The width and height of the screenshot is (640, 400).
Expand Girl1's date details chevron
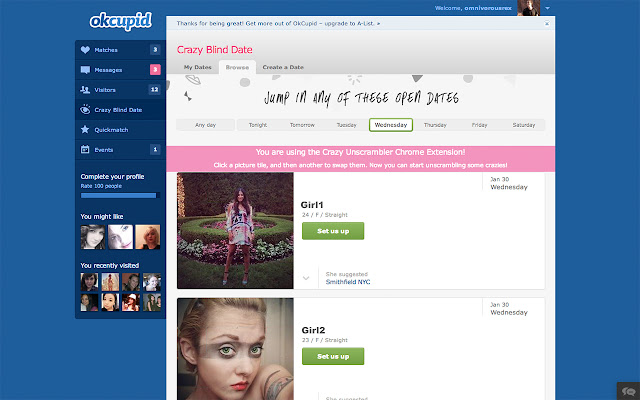(x=305, y=279)
